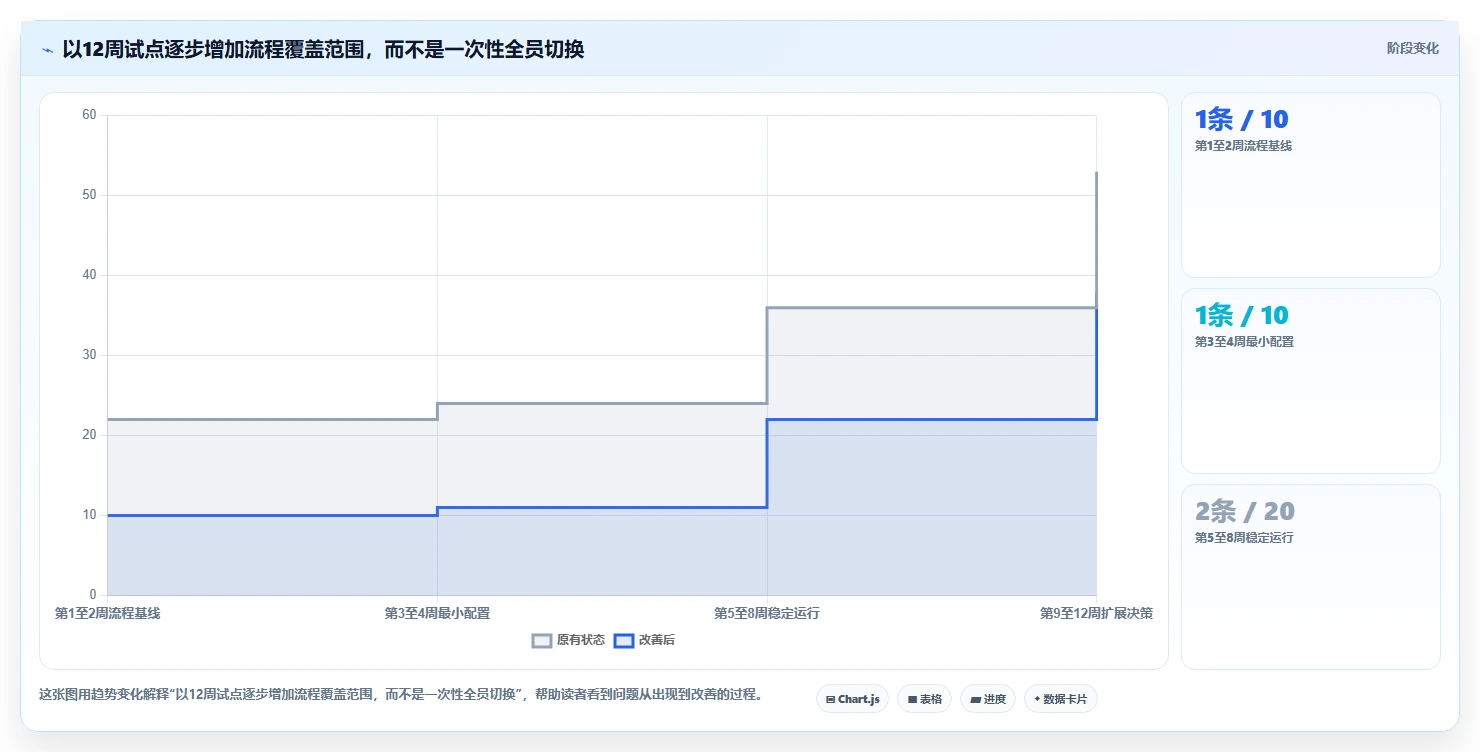
Task: Click the chart description text below the chart
Action: (x=401, y=694)
